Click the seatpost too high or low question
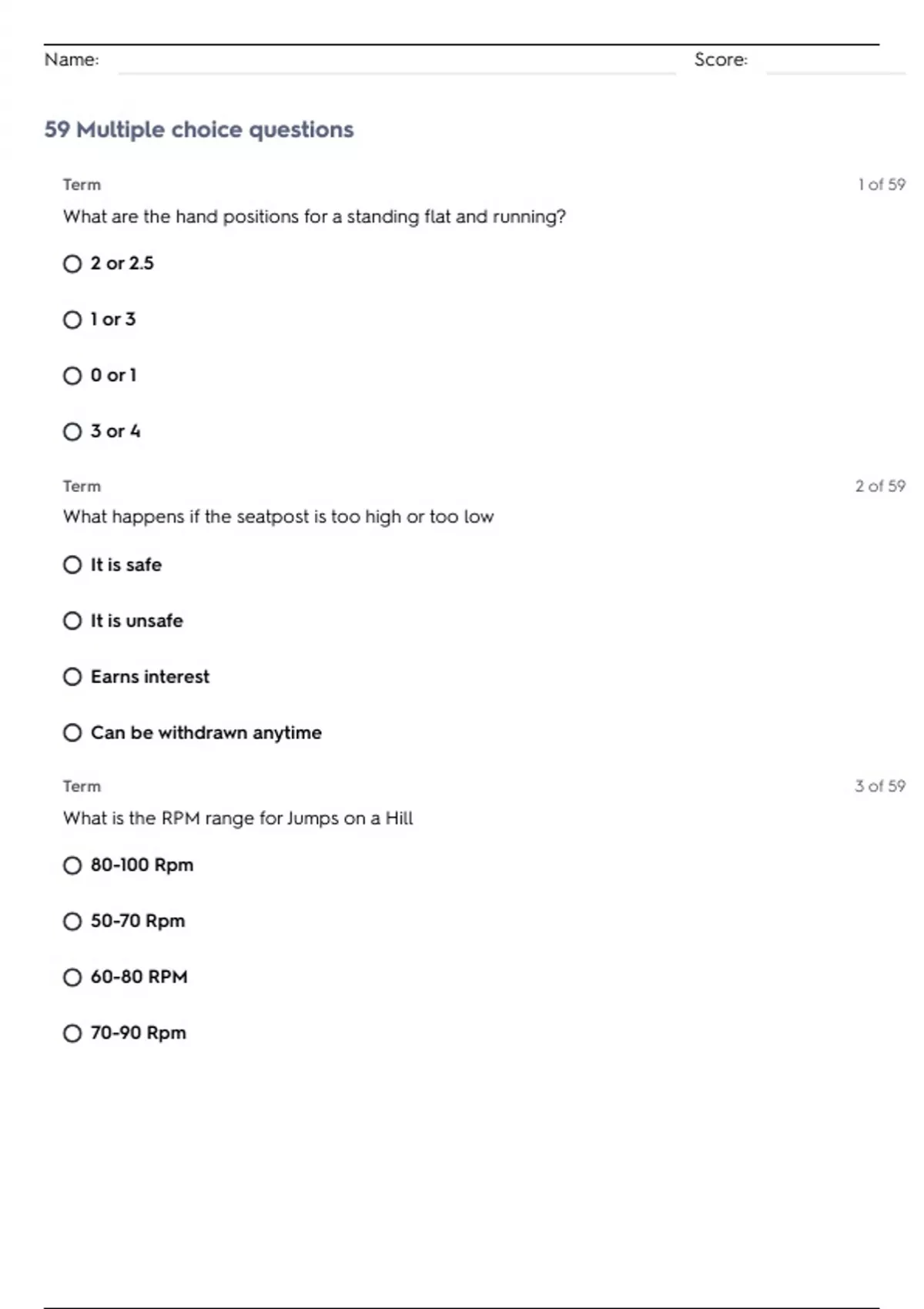This screenshot has height=1309, width=924. point(278,517)
